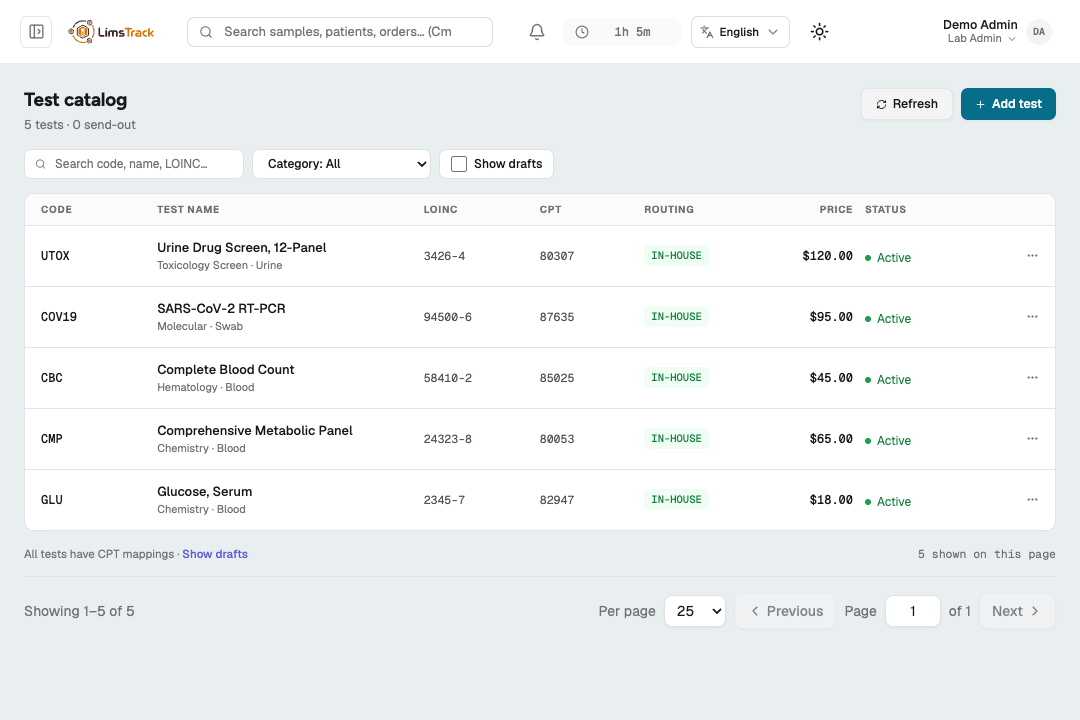Viewport: 1080px width, 720px height.
Task: Go to the Next page
Action: coord(1017,611)
